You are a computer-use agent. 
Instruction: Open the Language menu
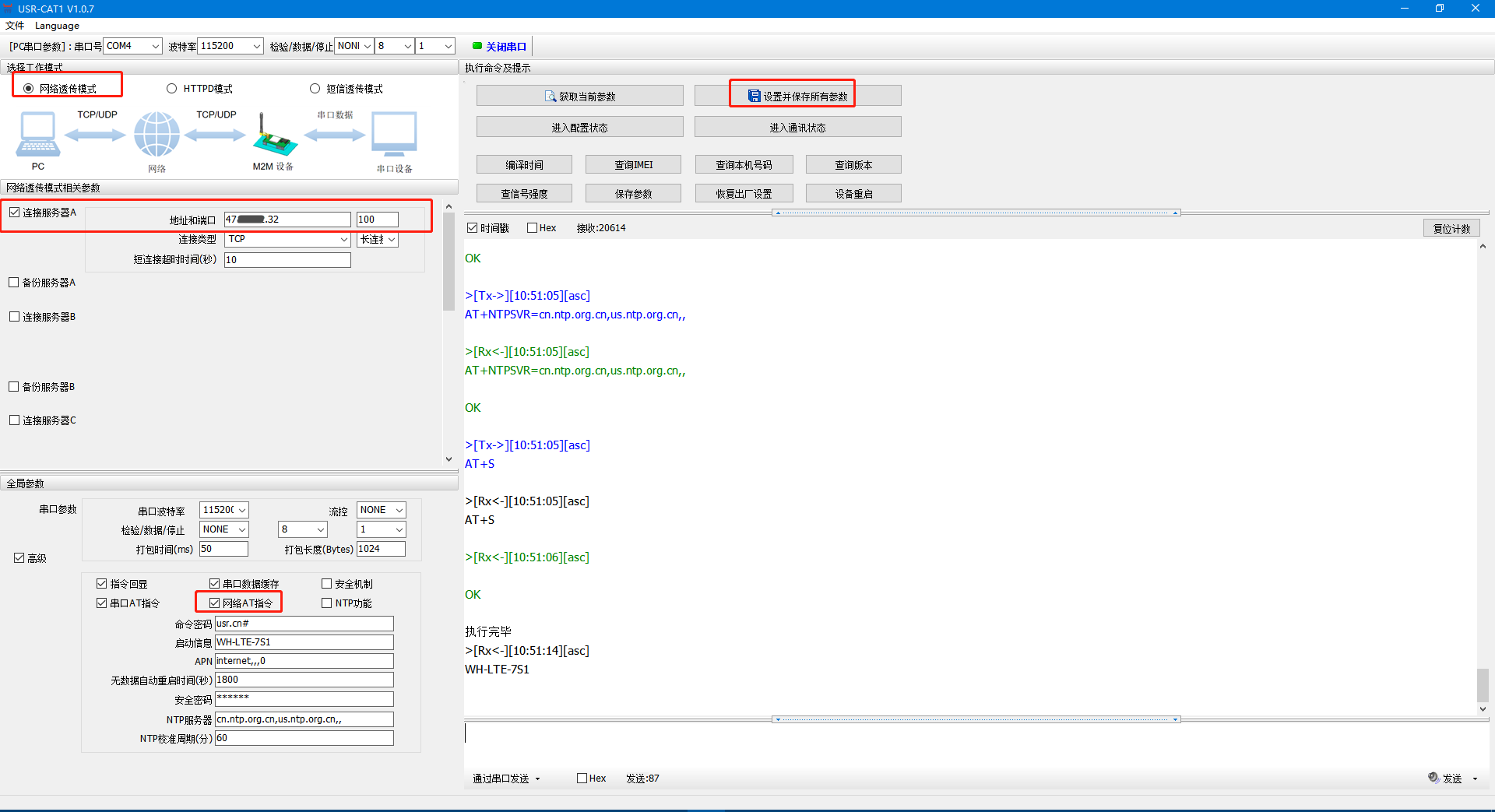point(57,26)
